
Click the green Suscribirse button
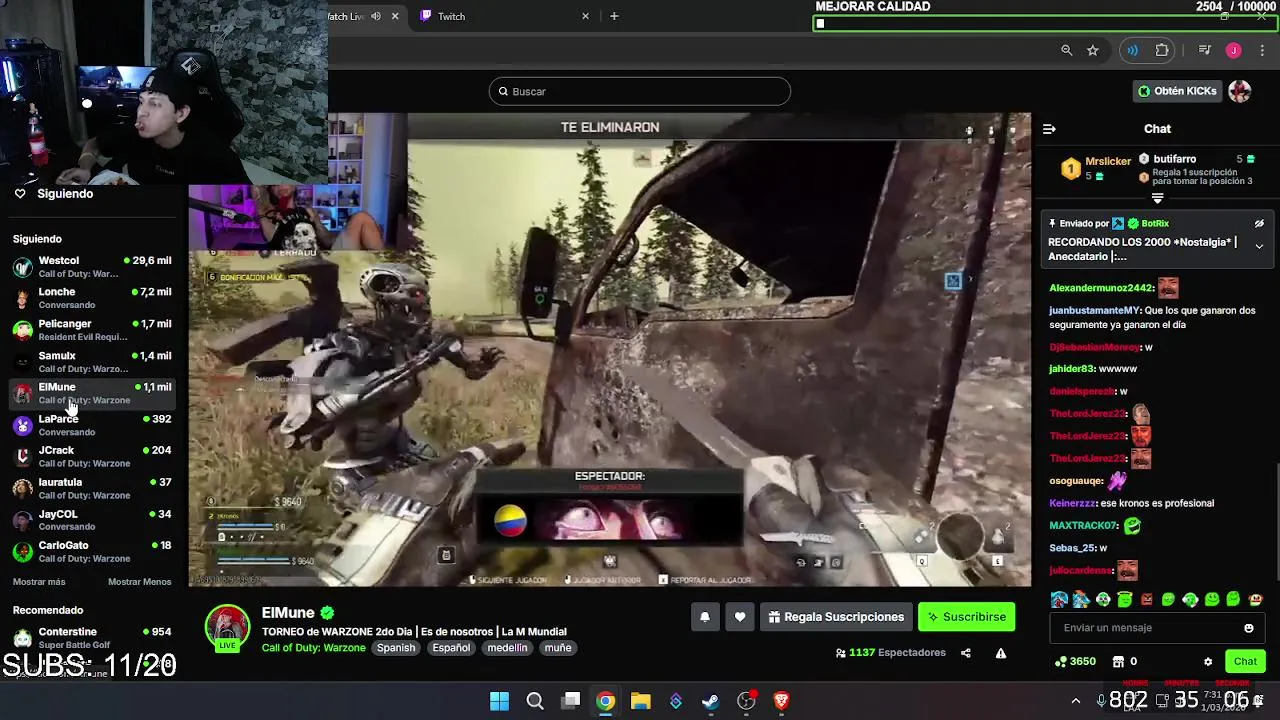pyautogui.click(x=967, y=617)
